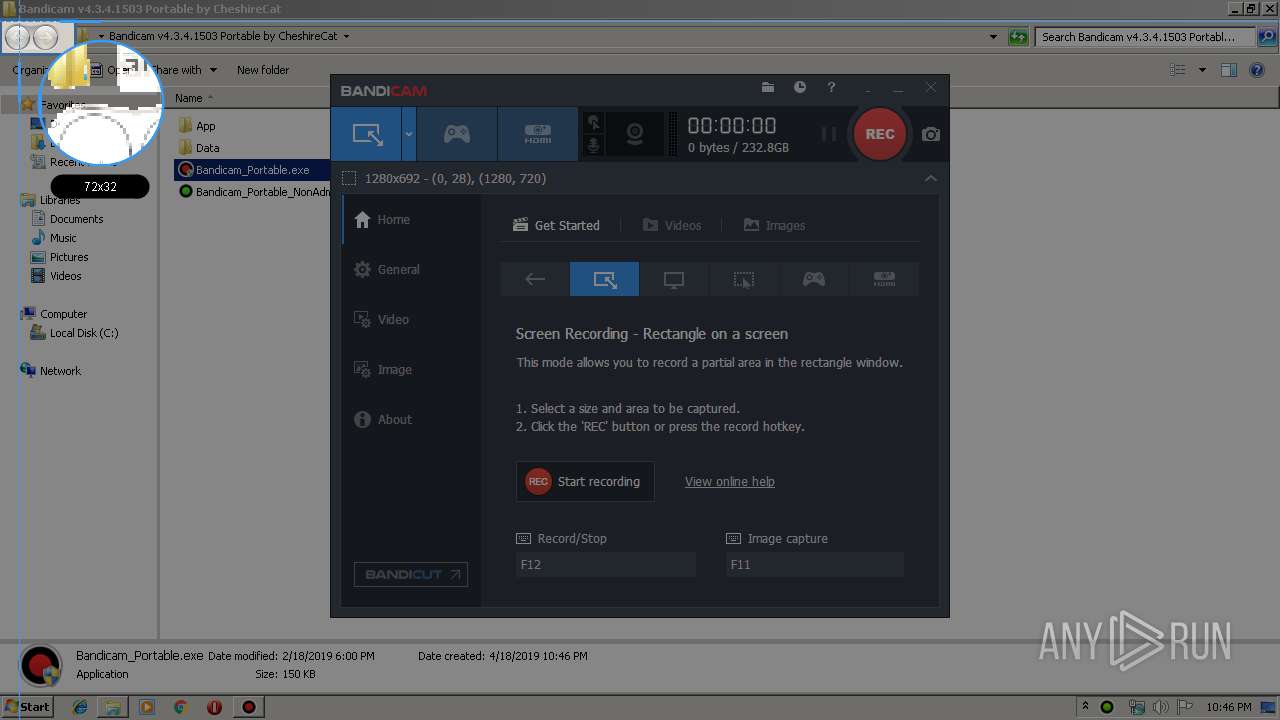Select the around mouse region mode tile
This screenshot has height=720, width=1280.
click(x=744, y=279)
